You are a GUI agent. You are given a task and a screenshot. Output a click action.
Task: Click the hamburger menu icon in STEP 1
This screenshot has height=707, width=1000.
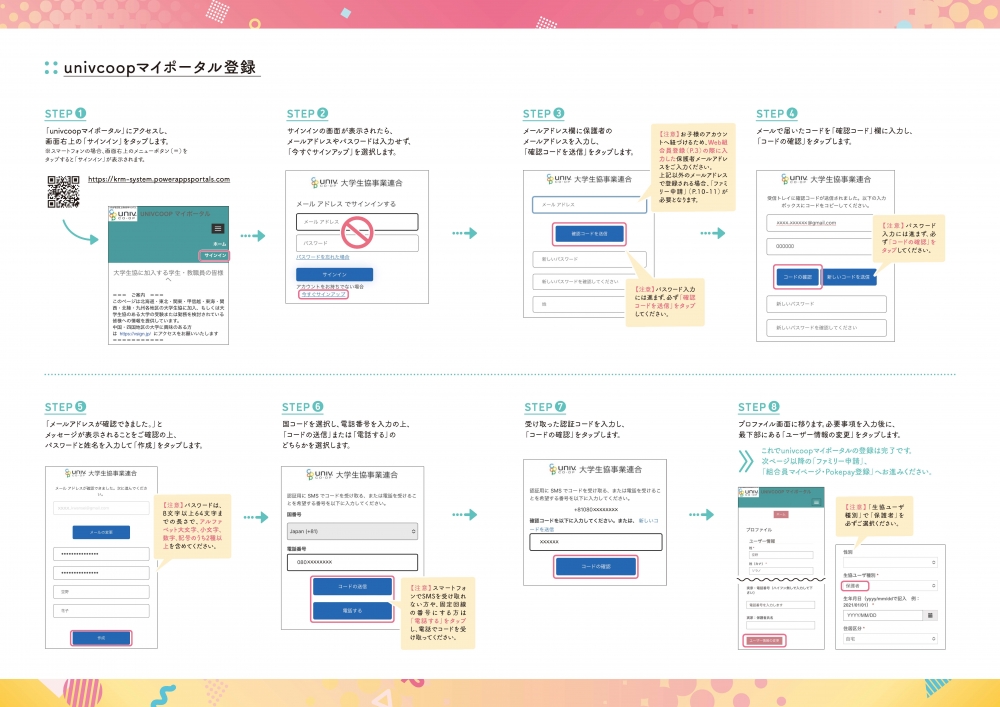(218, 229)
